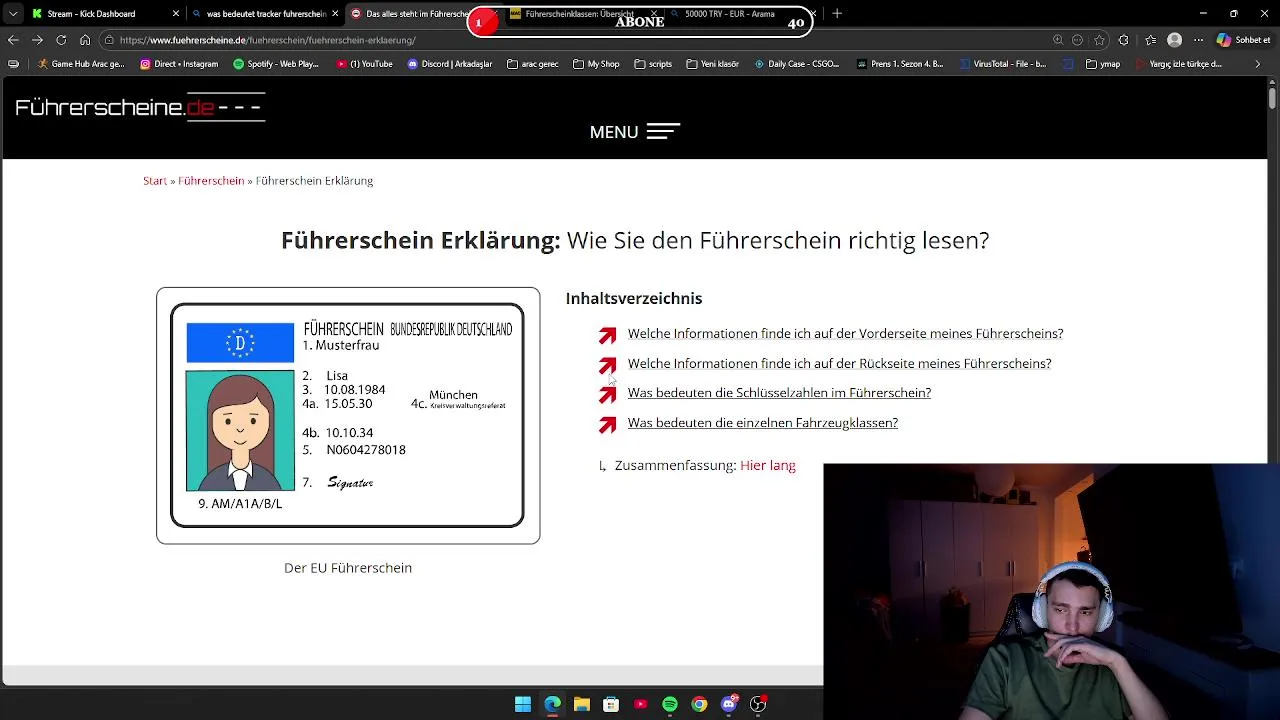Viewport: 1280px width, 720px height.
Task: Open Google Chrome from taskbar
Action: pos(699,704)
